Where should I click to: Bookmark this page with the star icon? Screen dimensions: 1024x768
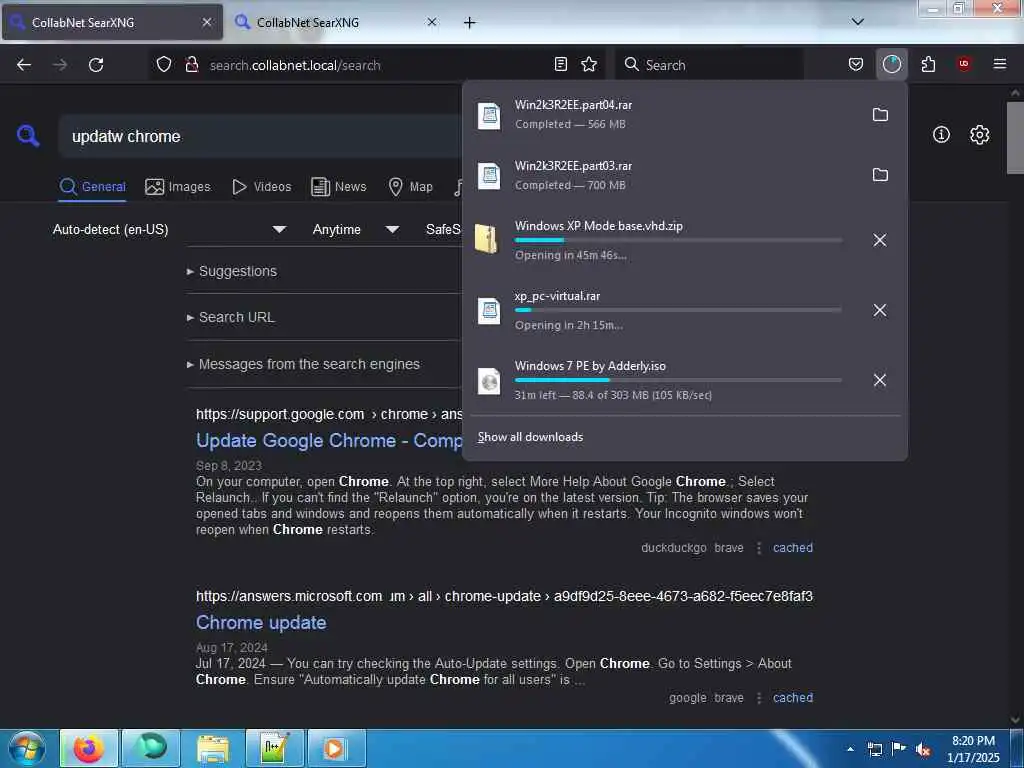589,64
